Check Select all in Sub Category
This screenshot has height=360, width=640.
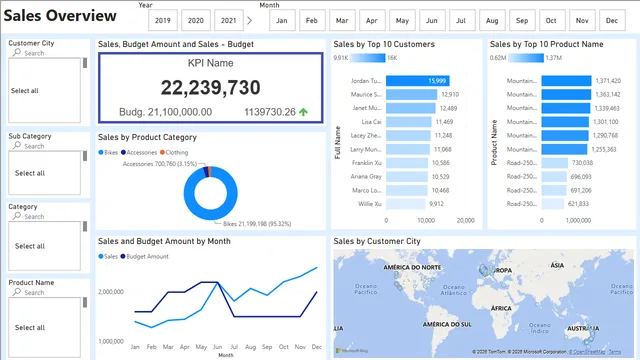[30, 173]
